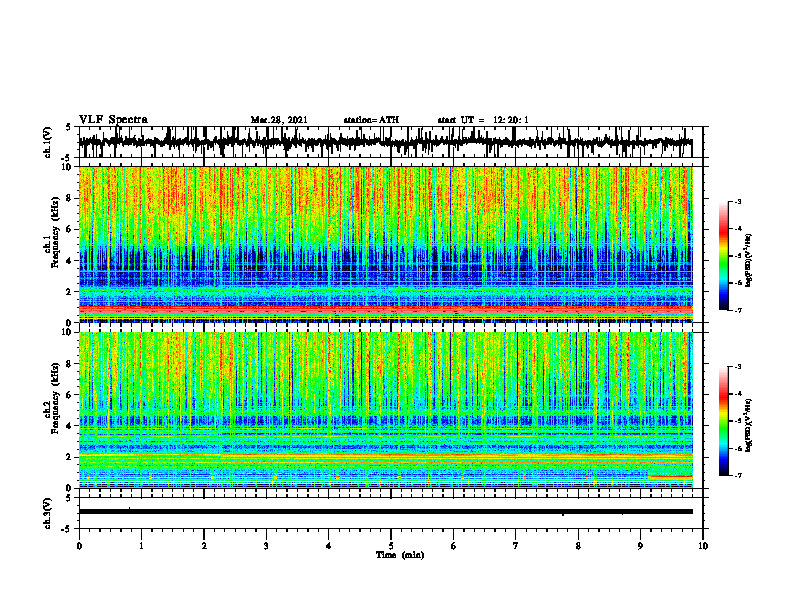Click time axis tick label "10"

coord(703,546)
